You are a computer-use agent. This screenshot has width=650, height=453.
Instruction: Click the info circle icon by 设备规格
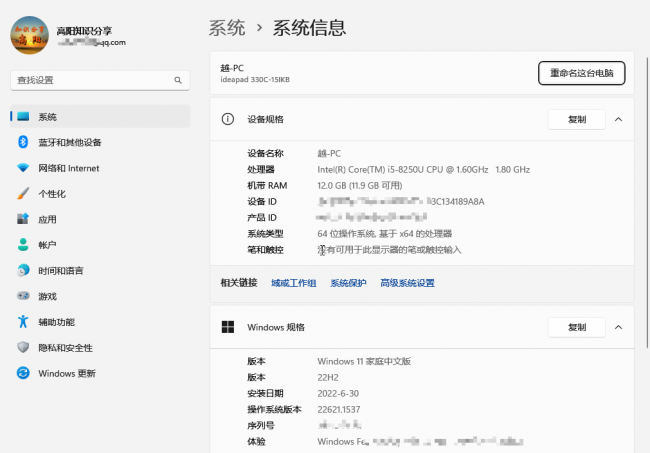(x=228, y=119)
